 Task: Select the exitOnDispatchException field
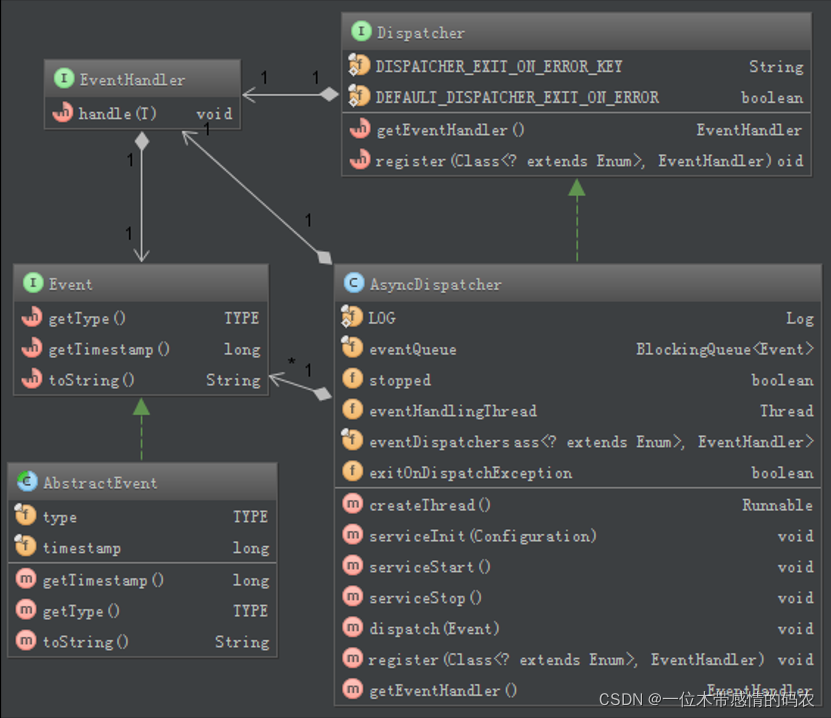470,473
